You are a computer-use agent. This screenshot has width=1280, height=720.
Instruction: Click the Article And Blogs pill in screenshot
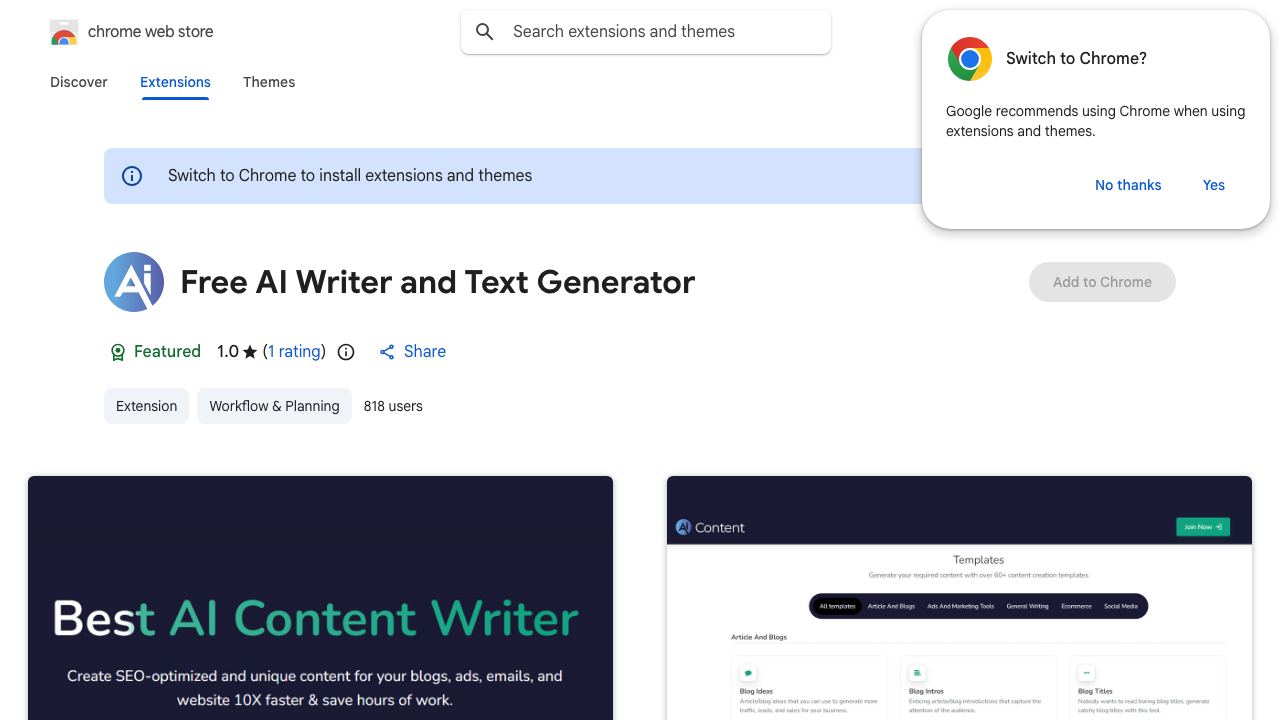pyautogui.click(x=891, y=606)
